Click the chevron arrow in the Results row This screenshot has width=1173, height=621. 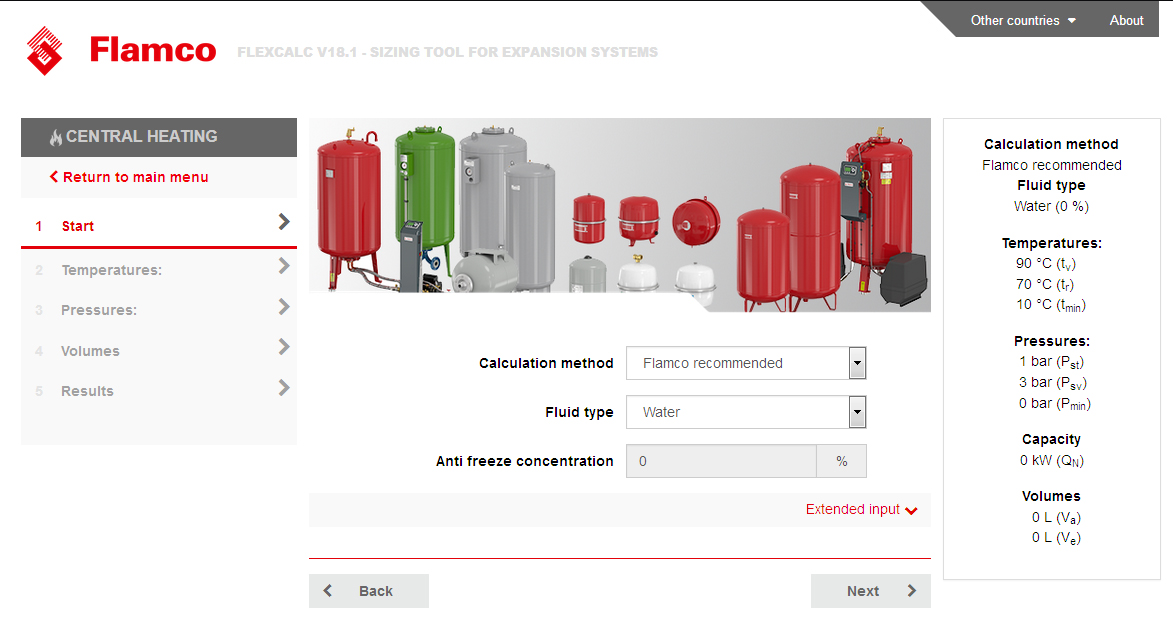tap(284, 388)
